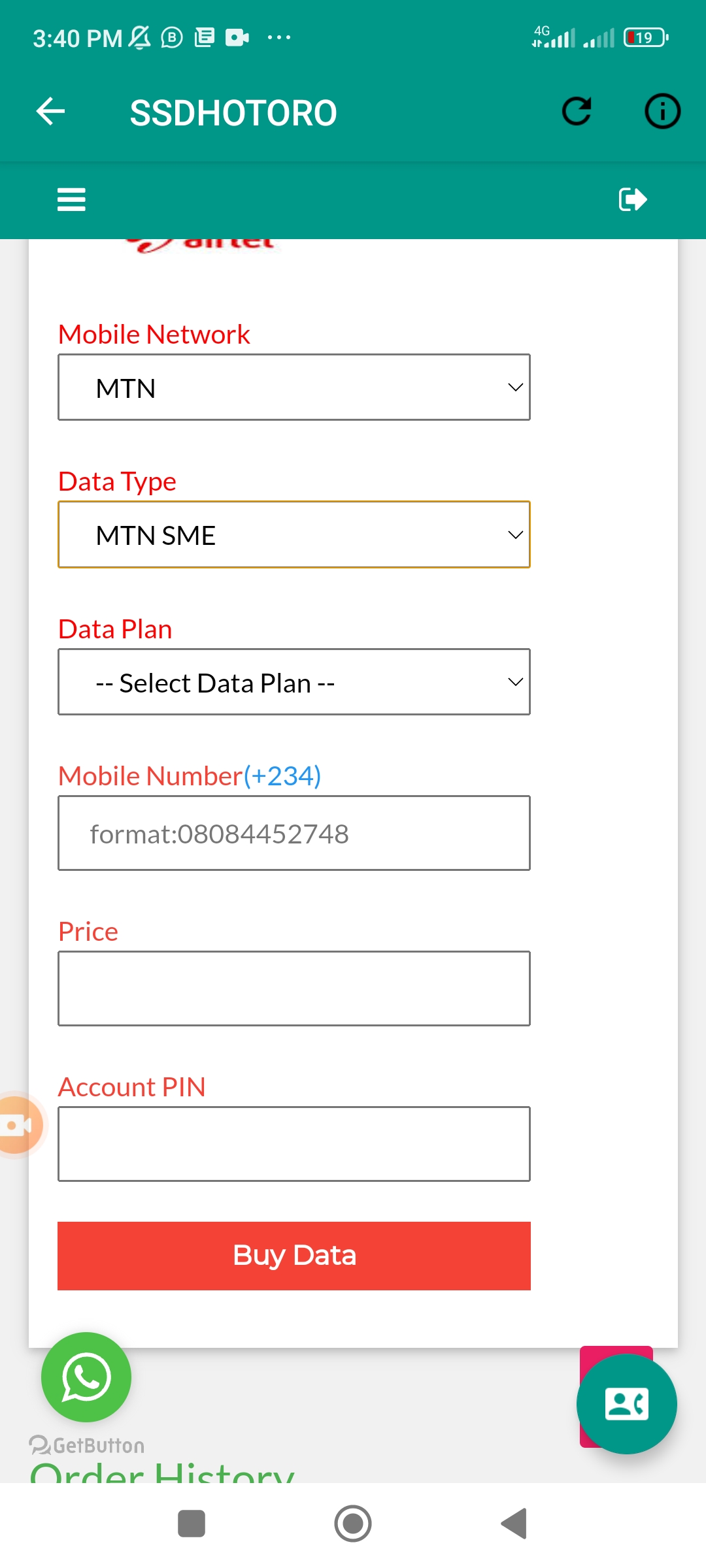The height and width of the screenshot is (1568, 706).
Task: Focus the Mobile Number input field
Action: point(294,833)
